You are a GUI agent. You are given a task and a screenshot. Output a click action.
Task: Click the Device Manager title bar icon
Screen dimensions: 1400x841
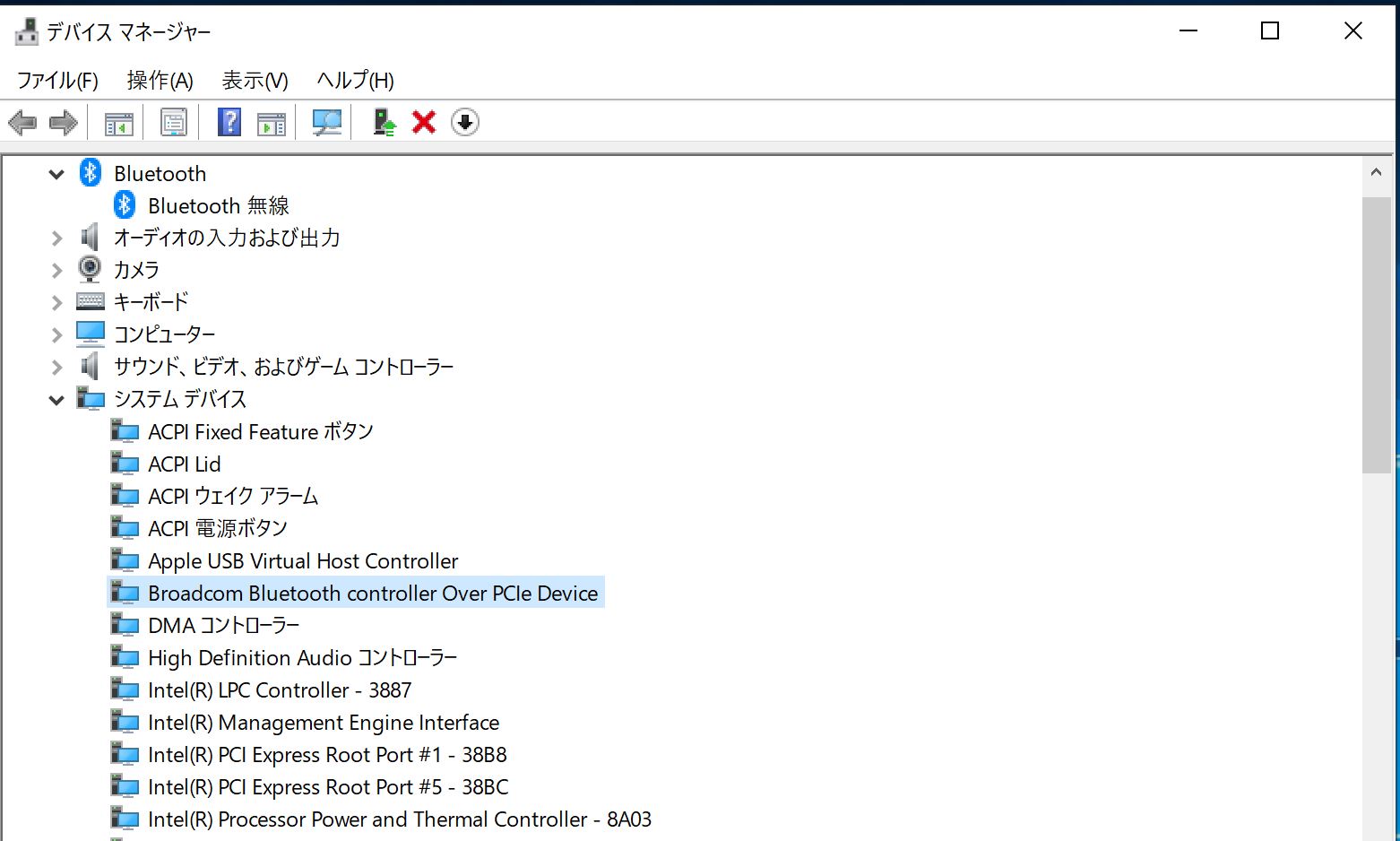(27, 31)
